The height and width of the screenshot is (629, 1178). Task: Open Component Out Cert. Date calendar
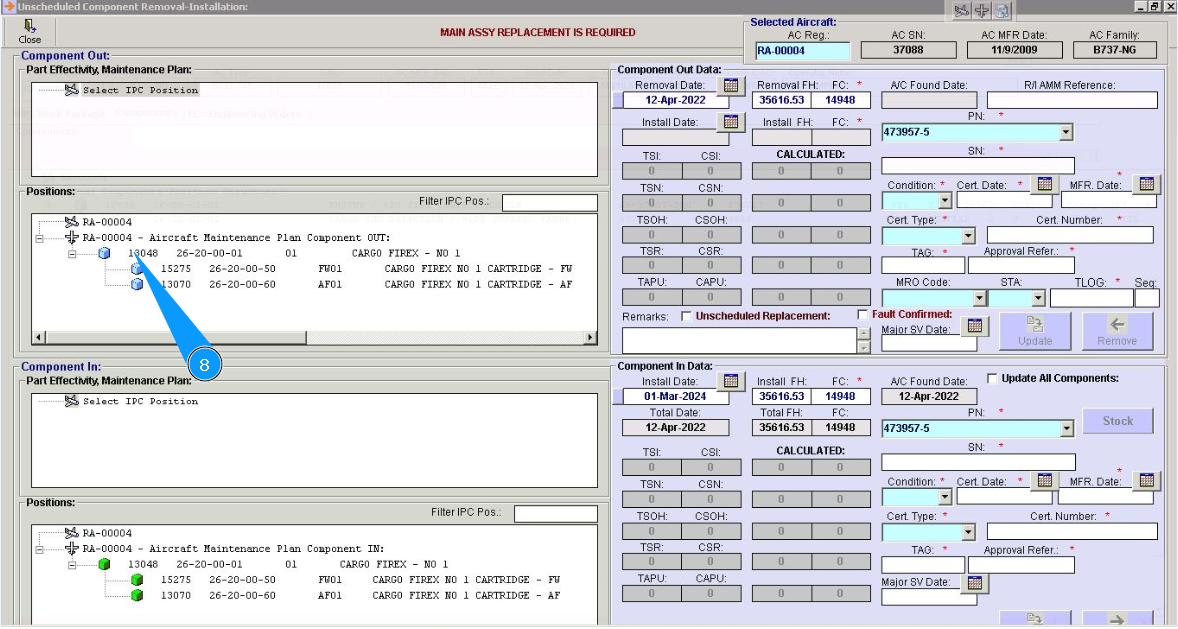click(1044, 184)
